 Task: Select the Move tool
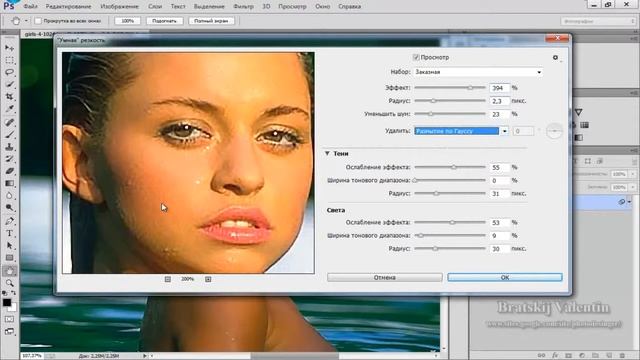point(9,48)
